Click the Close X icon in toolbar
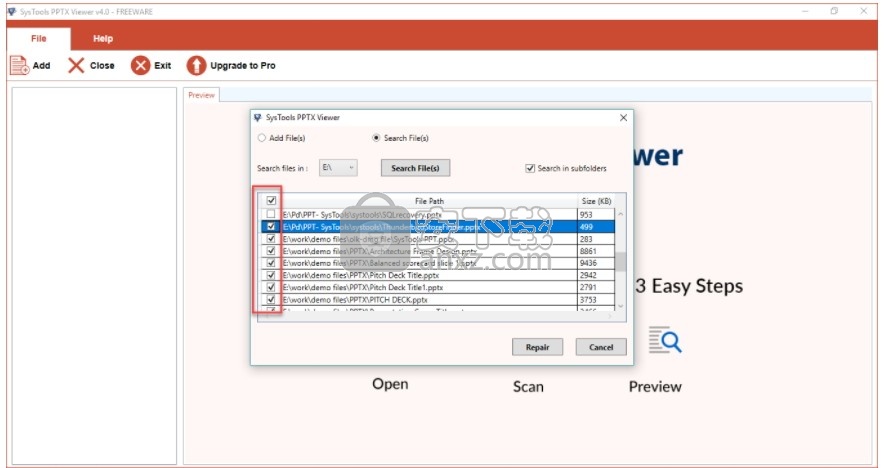 pyautogui.click(x=76, y=66)
